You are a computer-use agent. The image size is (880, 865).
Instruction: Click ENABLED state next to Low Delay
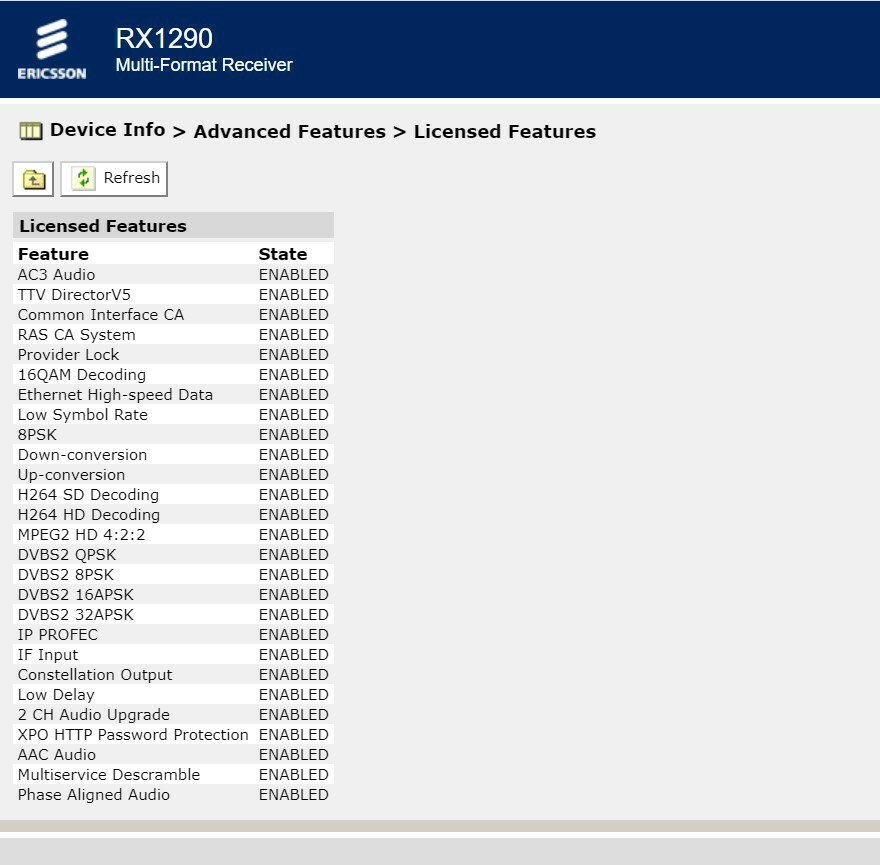(293, 695)
